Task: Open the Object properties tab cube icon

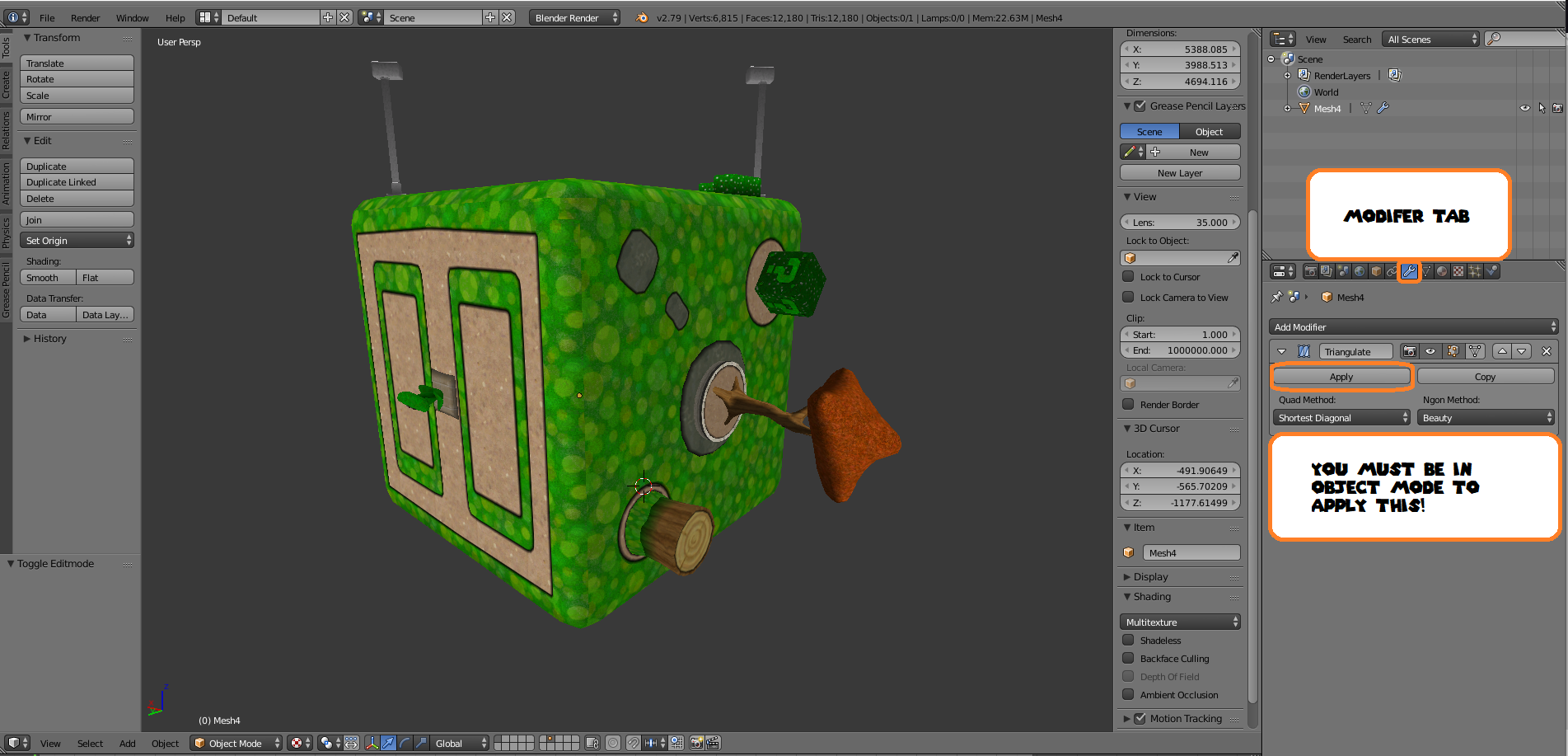Action: (1376, 271)
